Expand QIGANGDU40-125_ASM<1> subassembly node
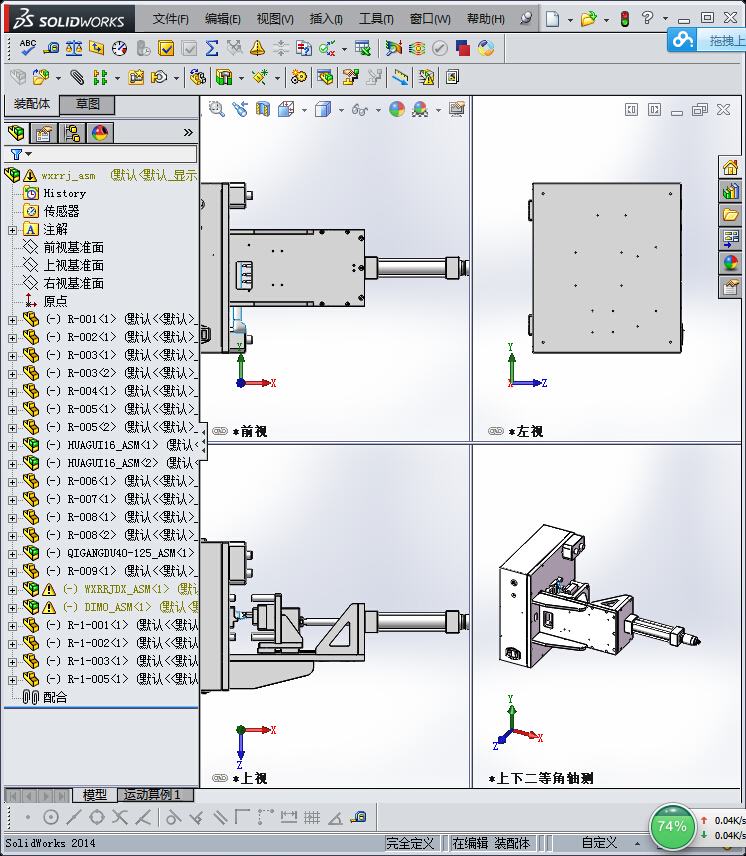The width and height of the screenshot is (746, 856). 13,554
